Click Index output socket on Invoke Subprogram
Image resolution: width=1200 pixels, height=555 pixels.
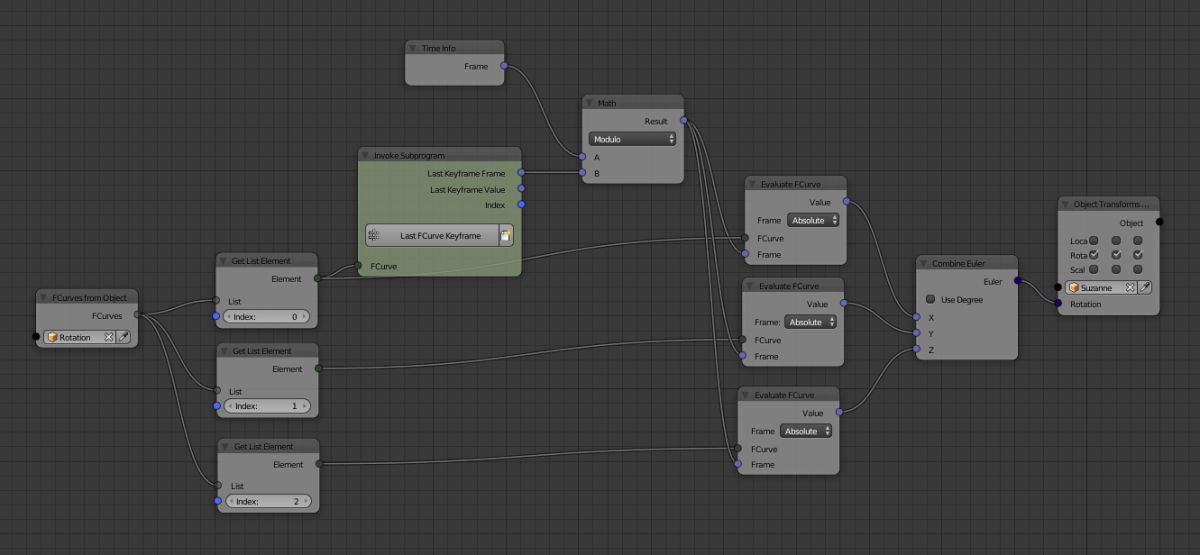(521, 204)
